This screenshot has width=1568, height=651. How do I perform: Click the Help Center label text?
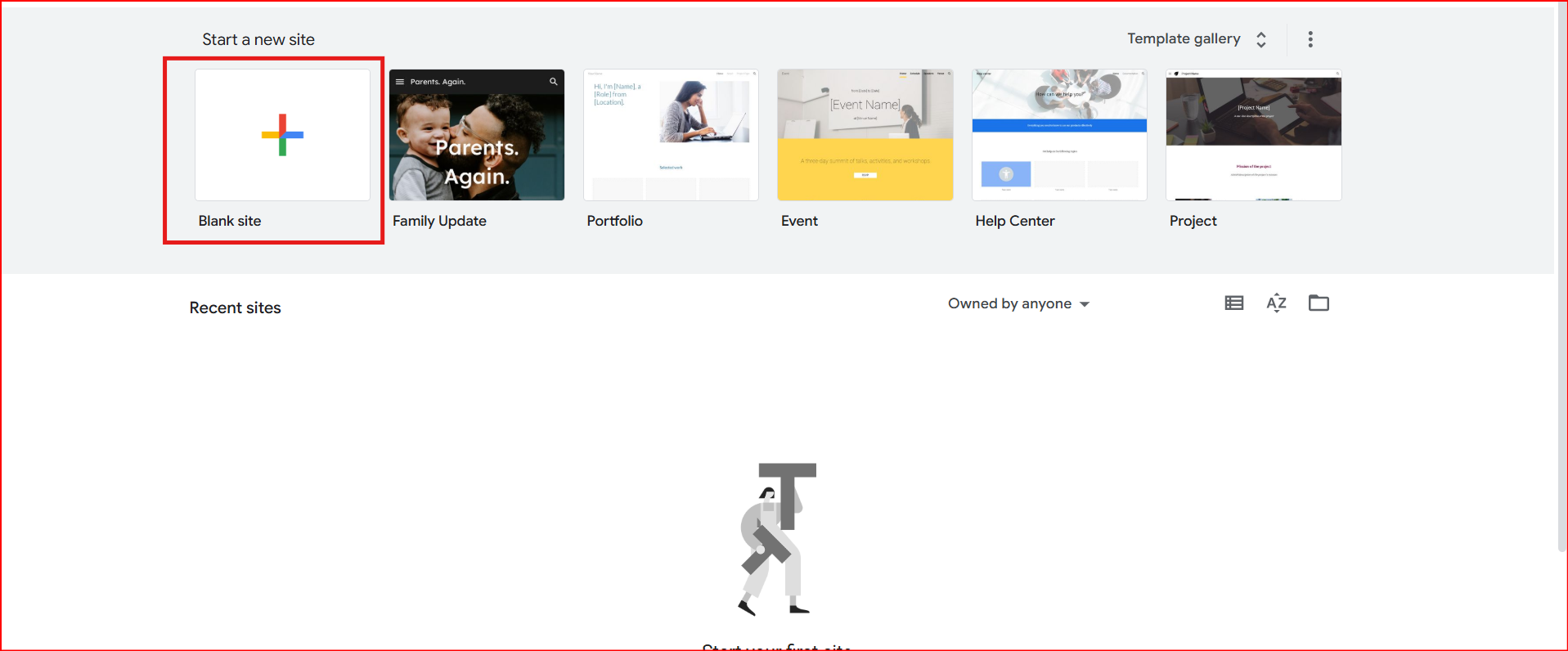click(x=1015, y=221)
